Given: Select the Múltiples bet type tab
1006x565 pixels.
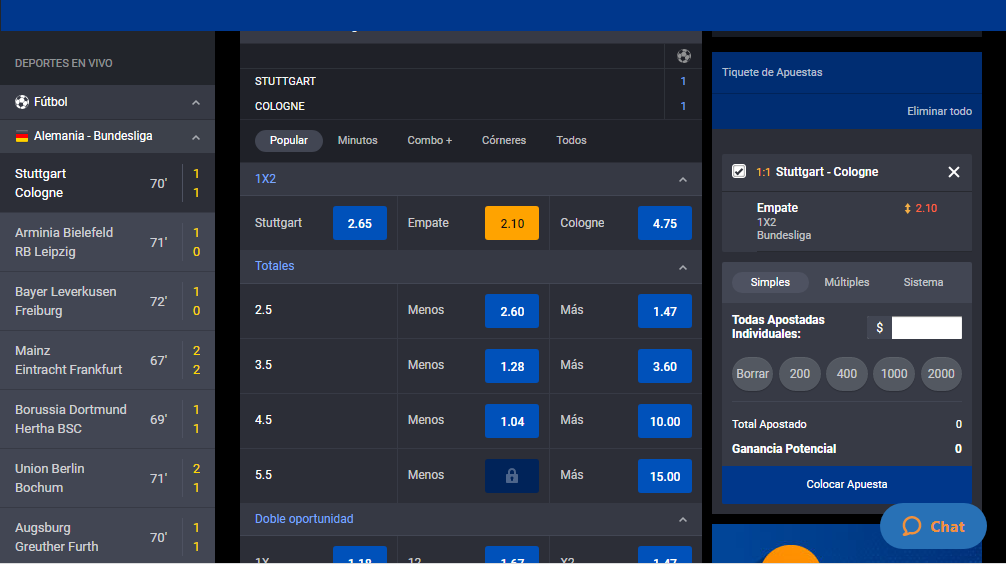Looking at the screenshot, I should pyautogui.click(x=846, y=282).
